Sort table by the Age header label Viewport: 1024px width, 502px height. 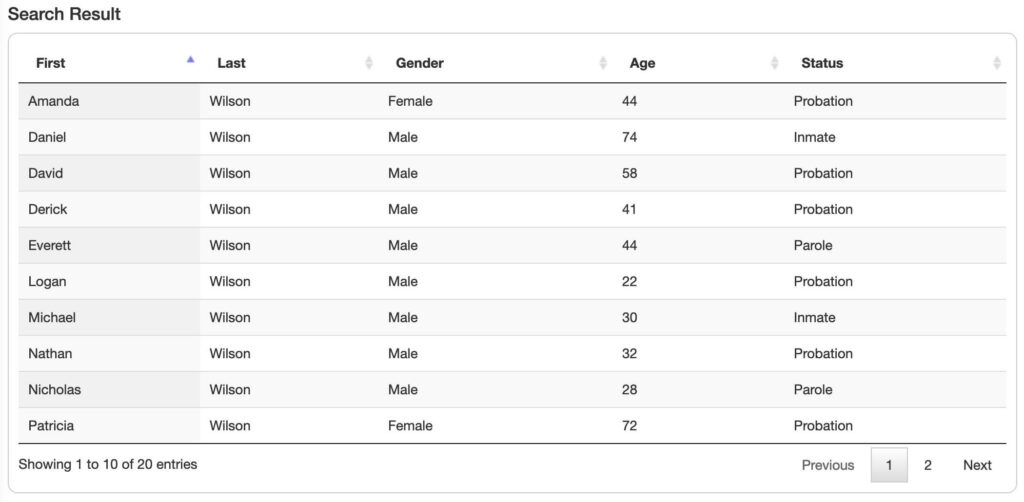point(643,63)
